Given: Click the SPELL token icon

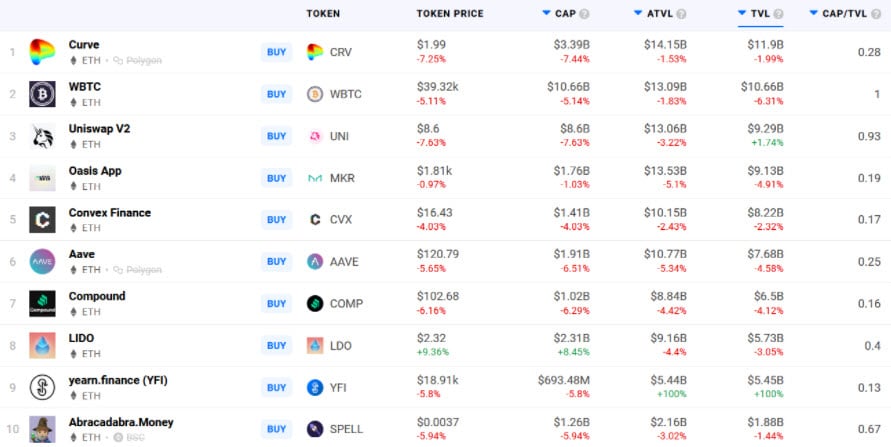Looking at the screenshot, I should point(315,429).
